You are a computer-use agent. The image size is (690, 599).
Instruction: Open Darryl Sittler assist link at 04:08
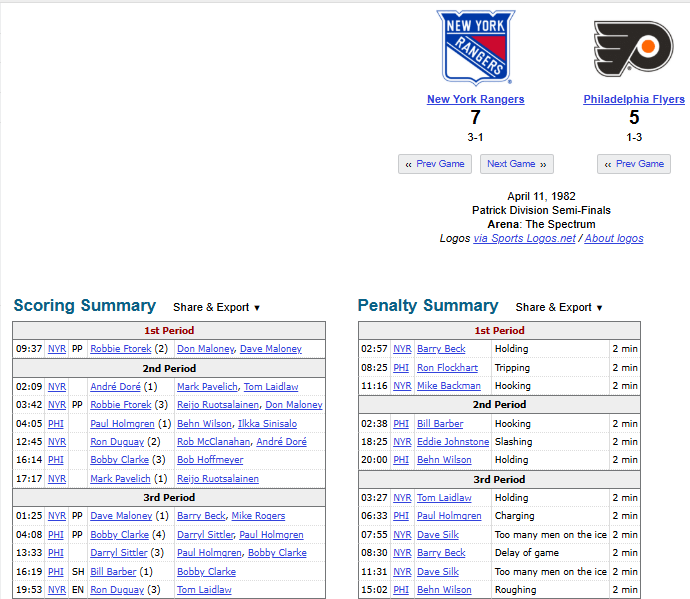click(x=206, y=535)
